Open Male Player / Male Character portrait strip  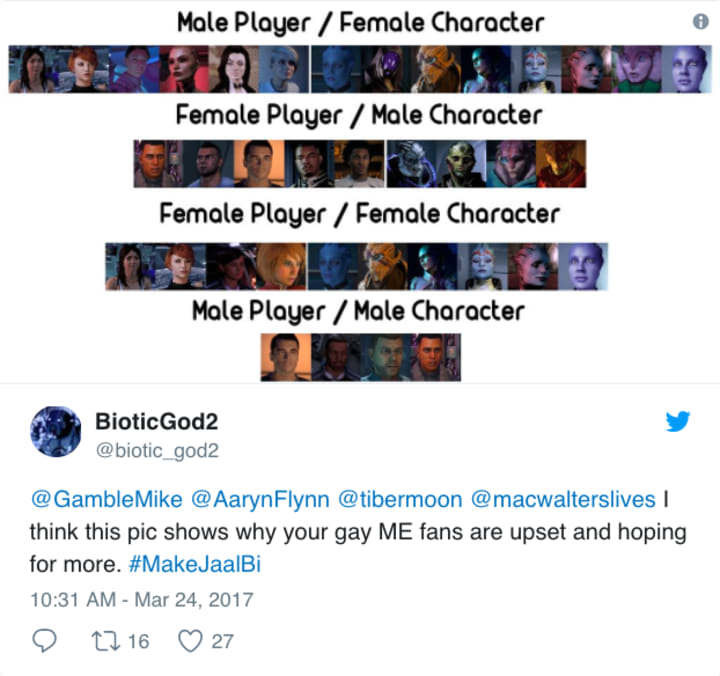click(360, 357)
